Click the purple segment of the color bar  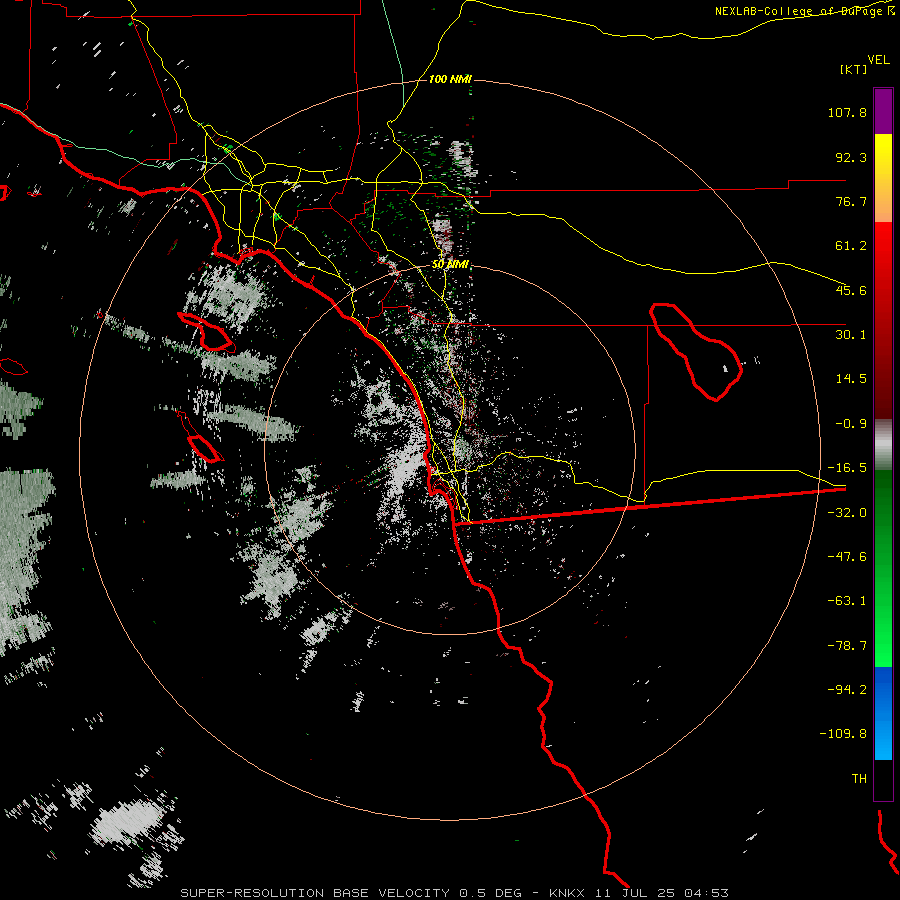(883, 111)
